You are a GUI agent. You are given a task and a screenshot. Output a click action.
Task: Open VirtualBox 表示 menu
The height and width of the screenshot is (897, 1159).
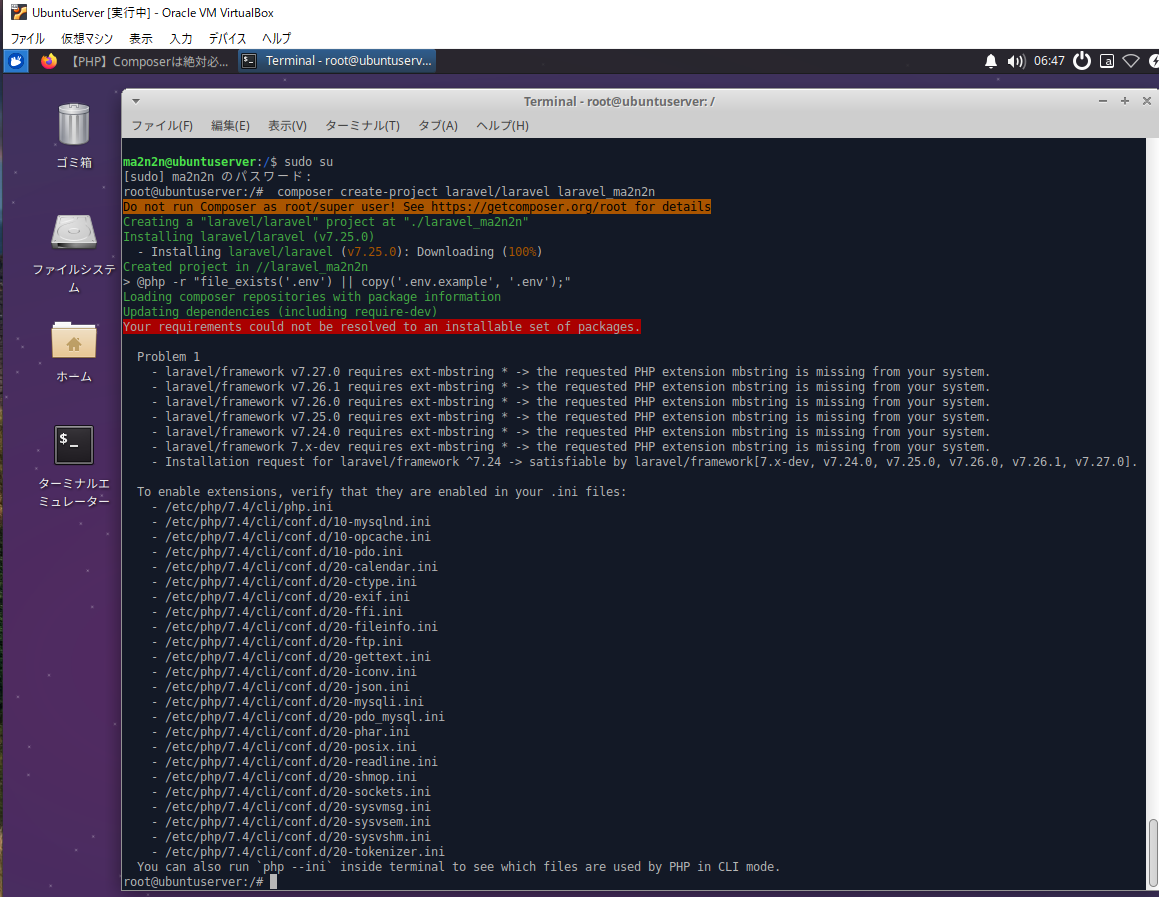[x=140, y=38]
